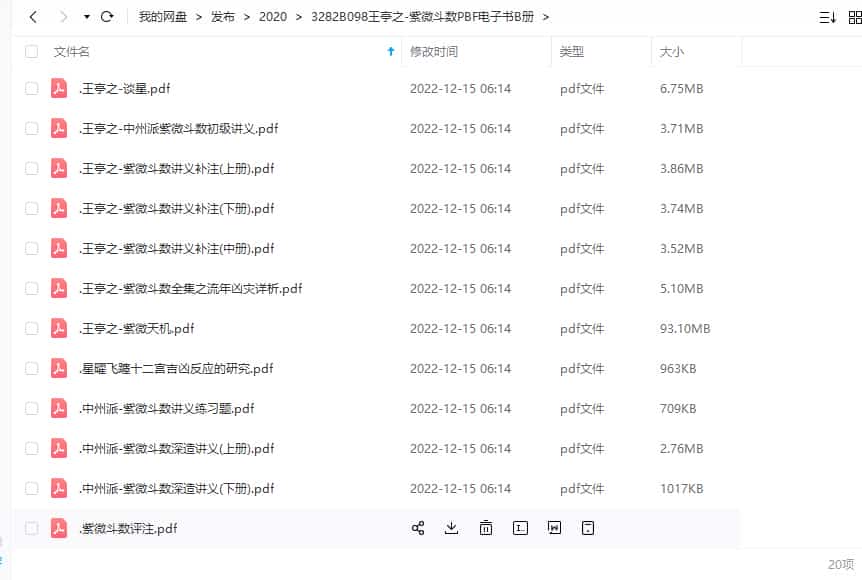Screen dimensions: 862x580
Task: Click the refresh icon in the navigation bar
Action: pyautogui.click(x=108, y=17)
